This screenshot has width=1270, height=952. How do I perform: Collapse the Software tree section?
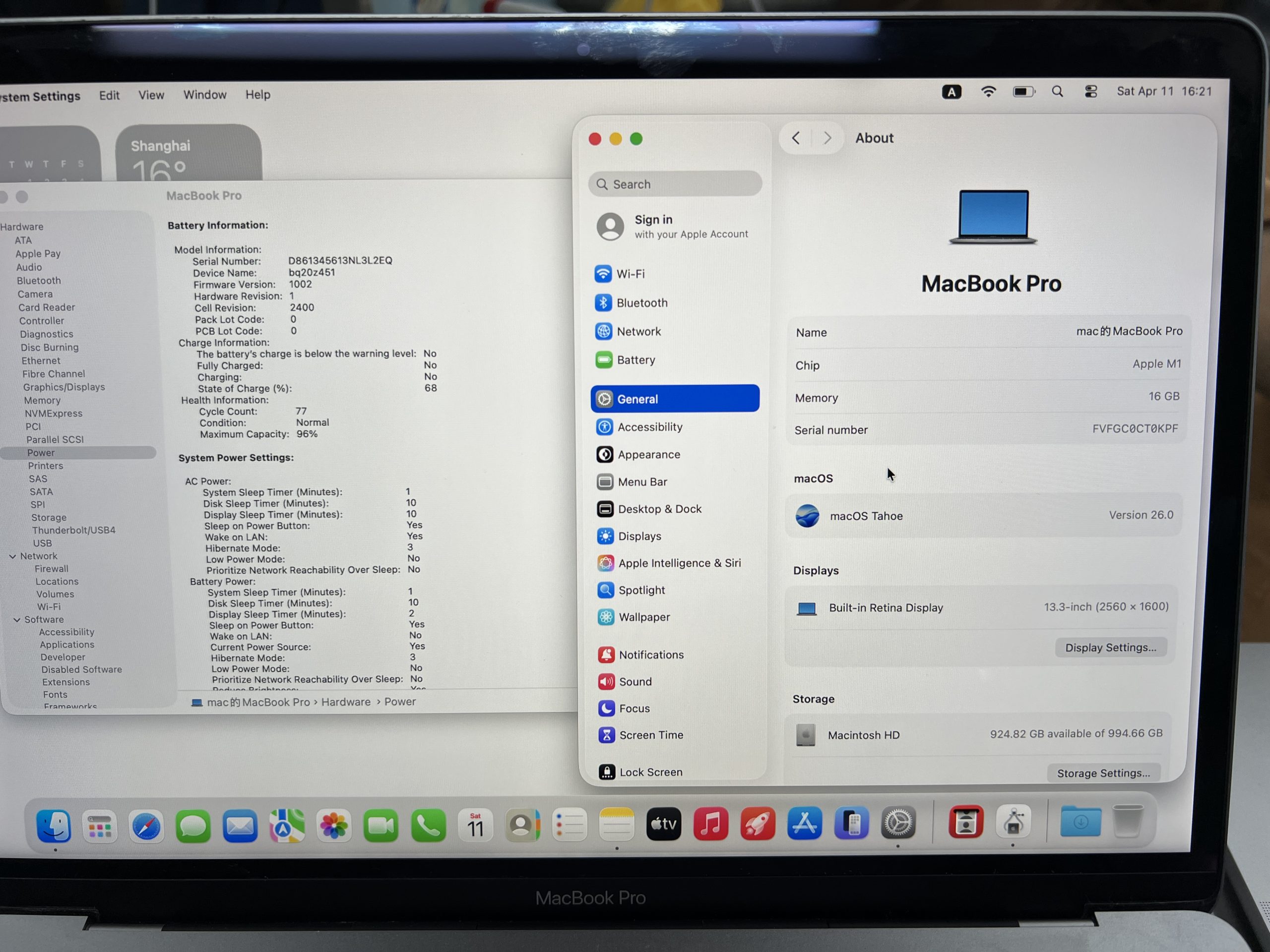tap(17, 620)
